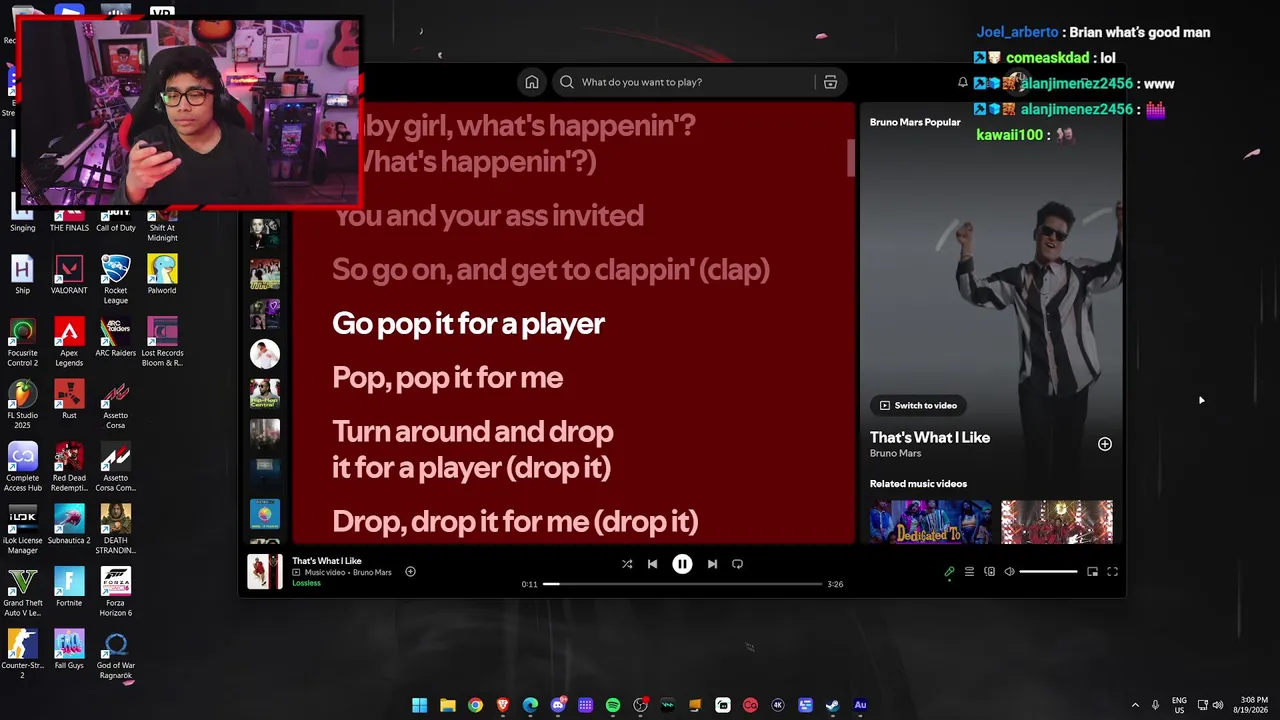Open Steam from the taskbar
Image resolution: width=1280 pixels, height=720 pixels.
(832, 705)
